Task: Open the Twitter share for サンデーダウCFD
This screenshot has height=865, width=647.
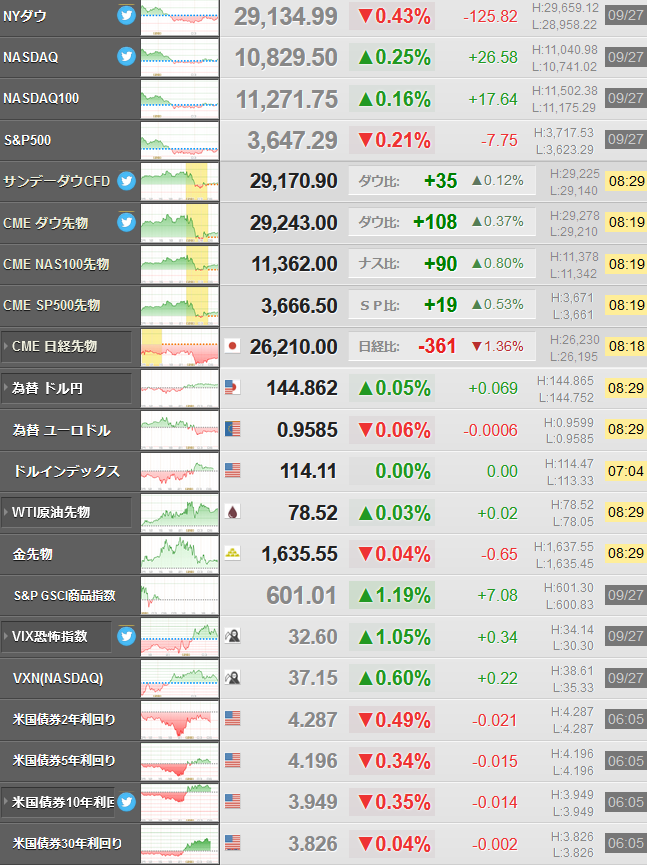Action: coord(126,180)
